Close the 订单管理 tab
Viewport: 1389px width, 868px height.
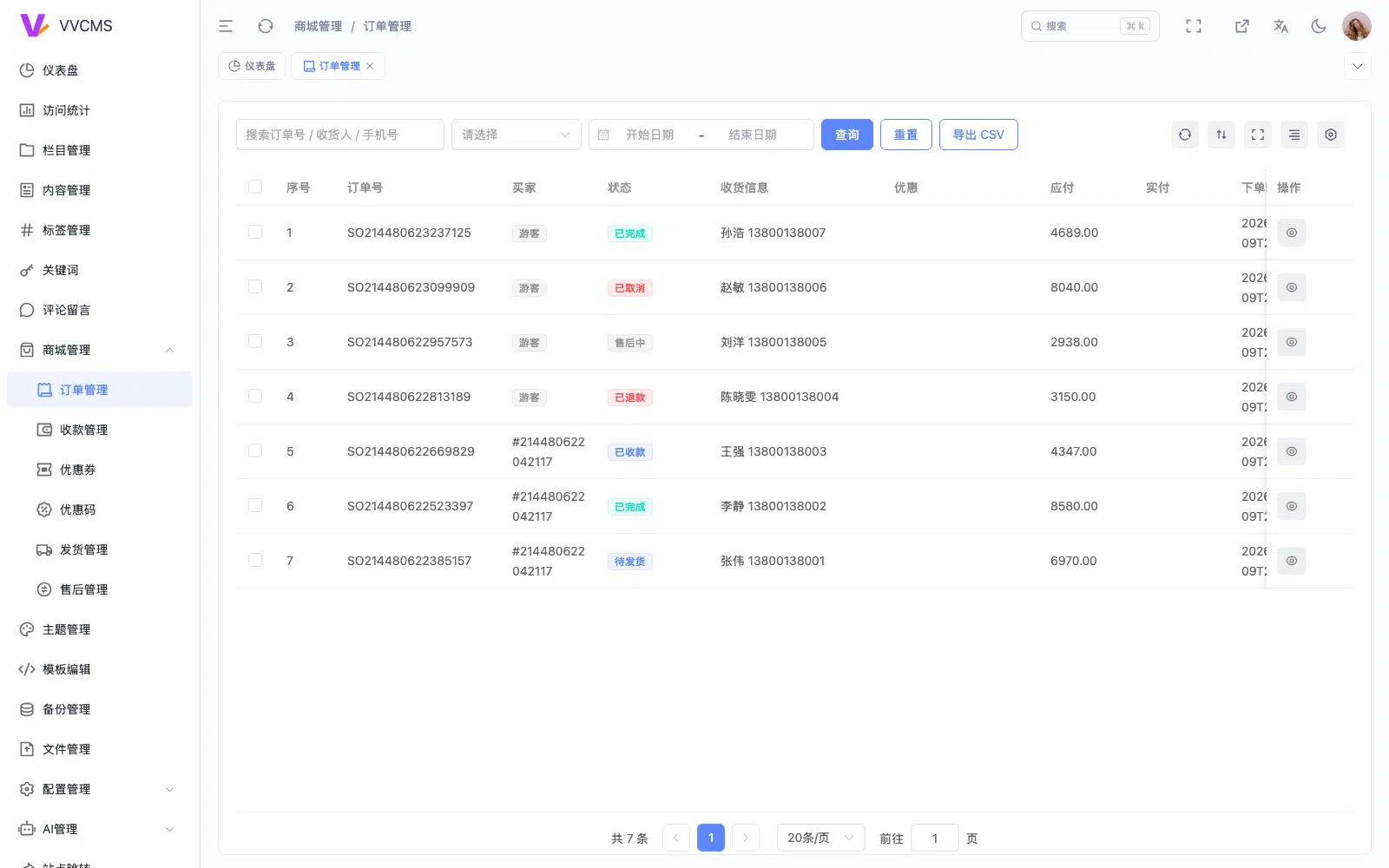370,66
